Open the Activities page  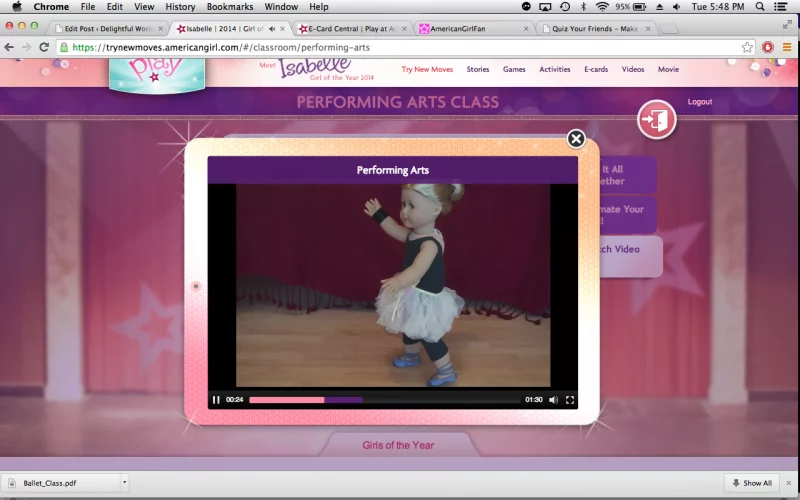[555, 69]
